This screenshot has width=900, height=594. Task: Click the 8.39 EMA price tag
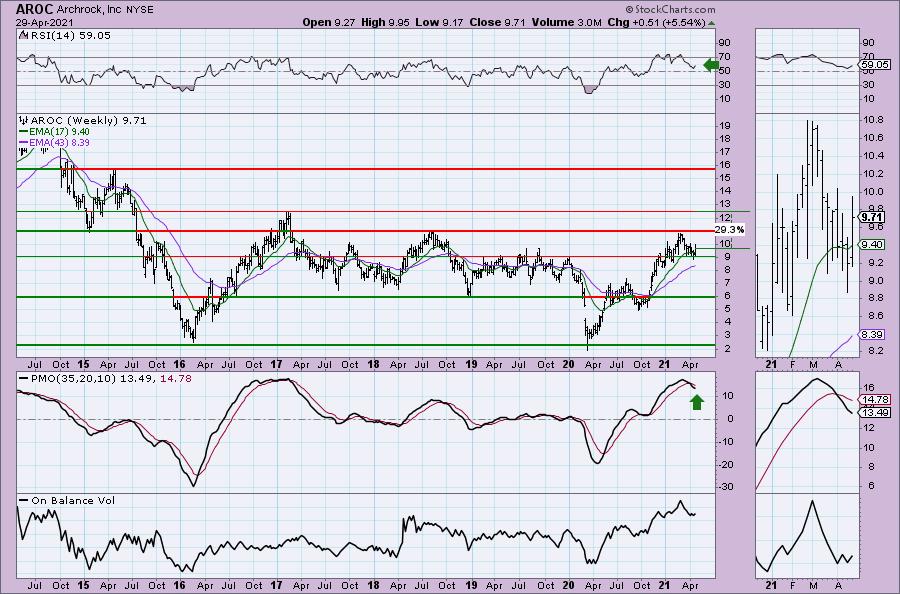(x=871, y=335)
